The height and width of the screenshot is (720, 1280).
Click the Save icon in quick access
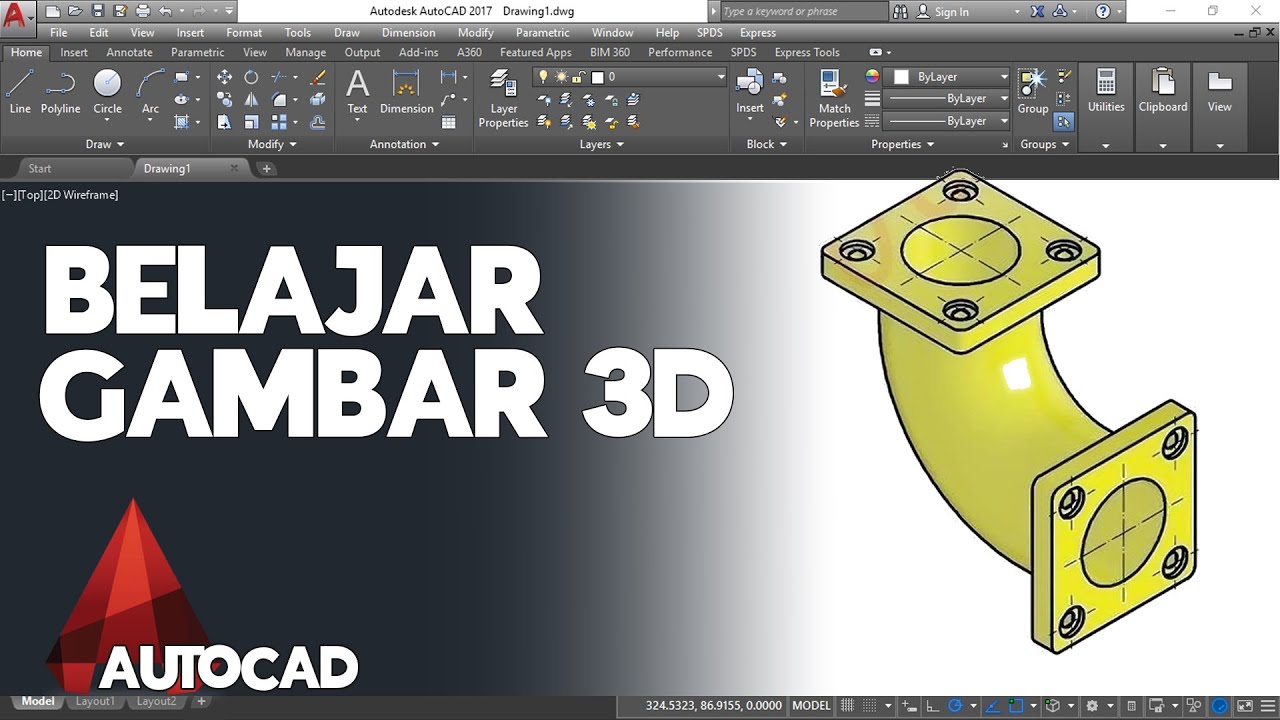[98, 11]
